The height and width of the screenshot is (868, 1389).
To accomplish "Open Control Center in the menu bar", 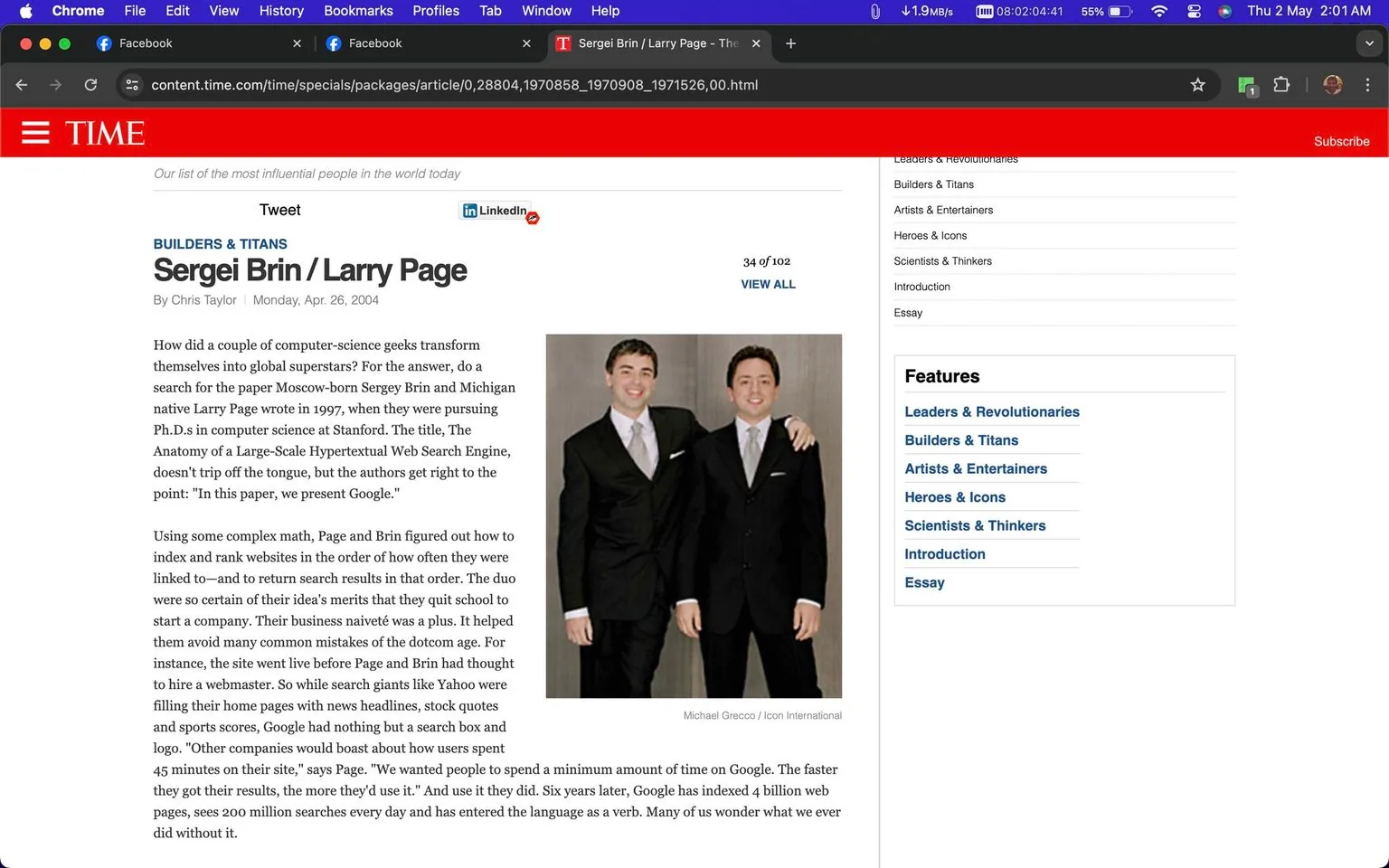I will tap(1193, 12).
